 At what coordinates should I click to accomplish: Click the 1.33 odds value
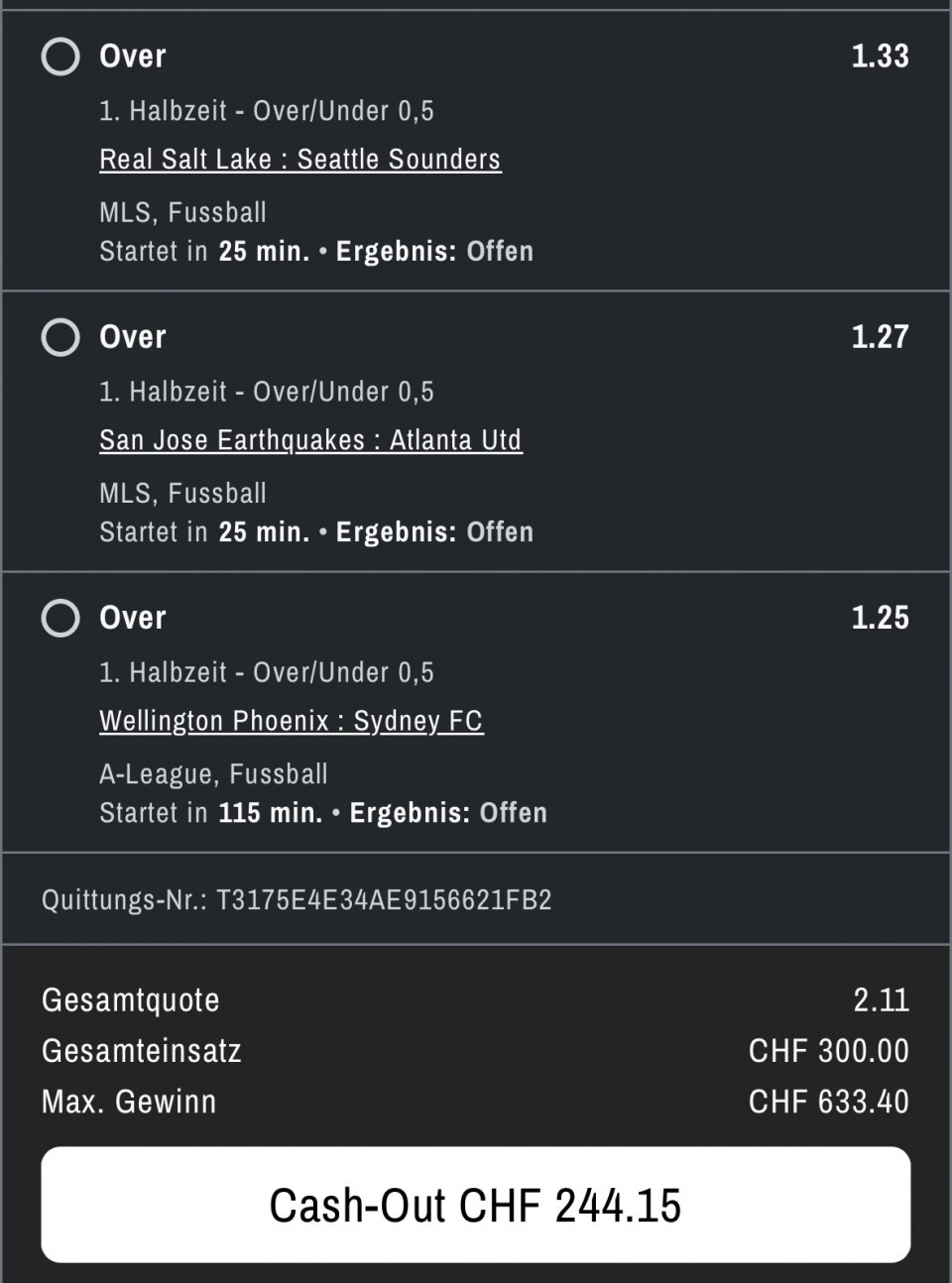(x=880, y=57)
